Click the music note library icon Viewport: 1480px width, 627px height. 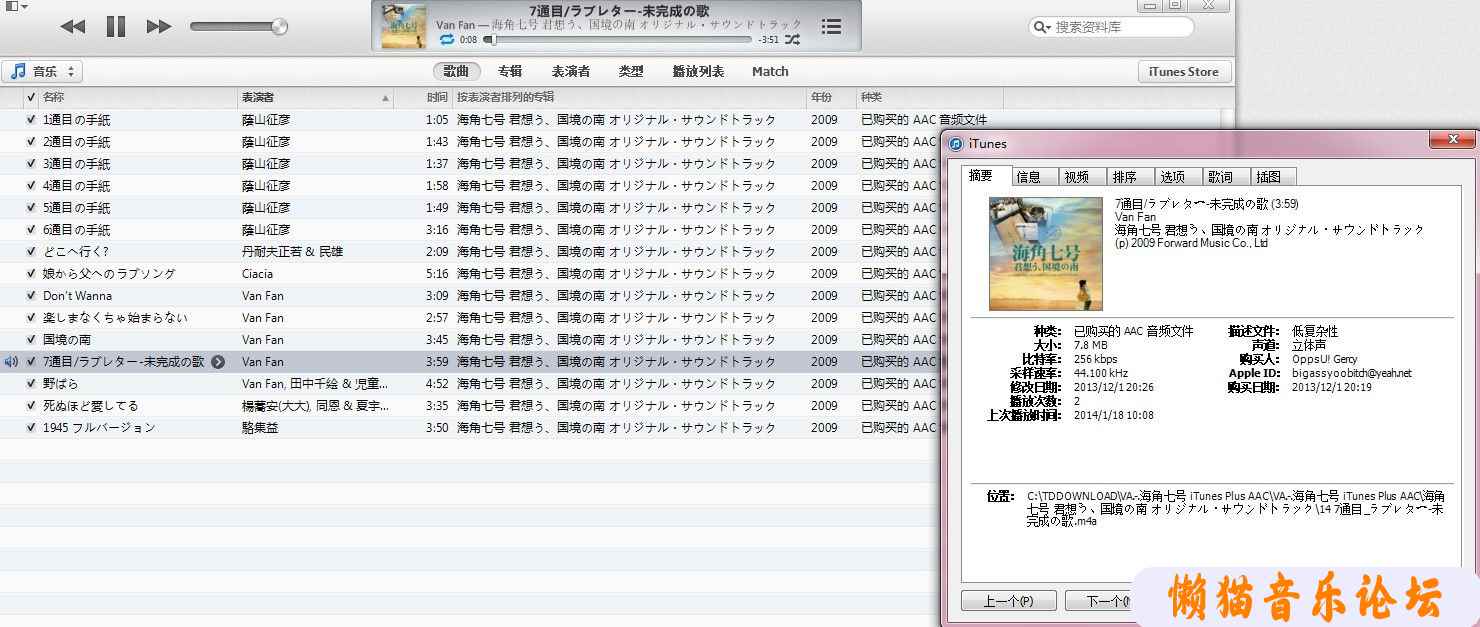[18, 71]
